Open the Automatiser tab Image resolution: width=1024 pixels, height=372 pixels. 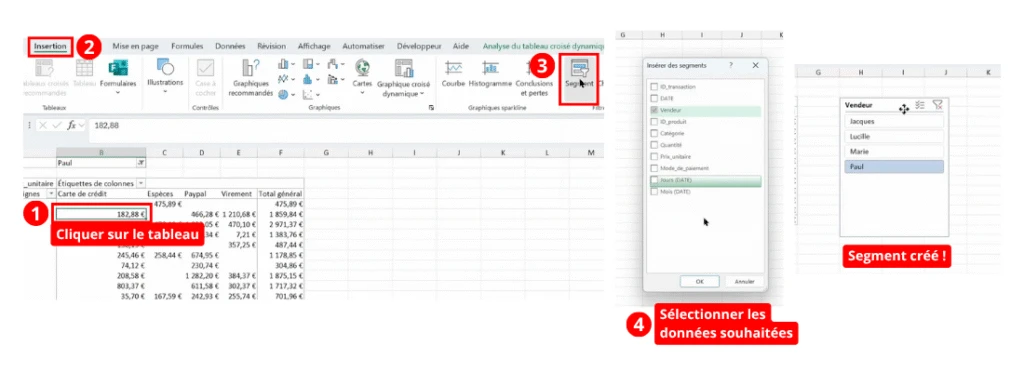point(364,46)
